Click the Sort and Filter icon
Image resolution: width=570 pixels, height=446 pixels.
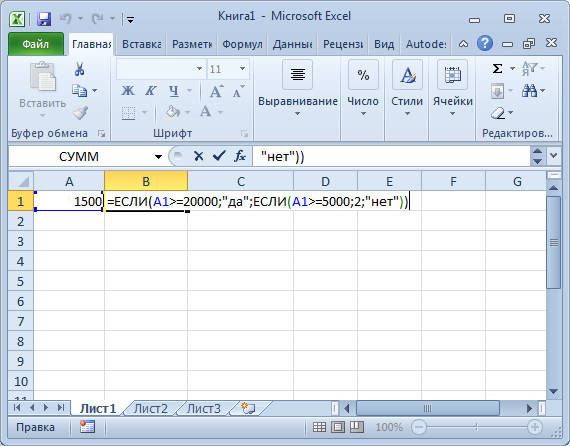coord(529,68)
